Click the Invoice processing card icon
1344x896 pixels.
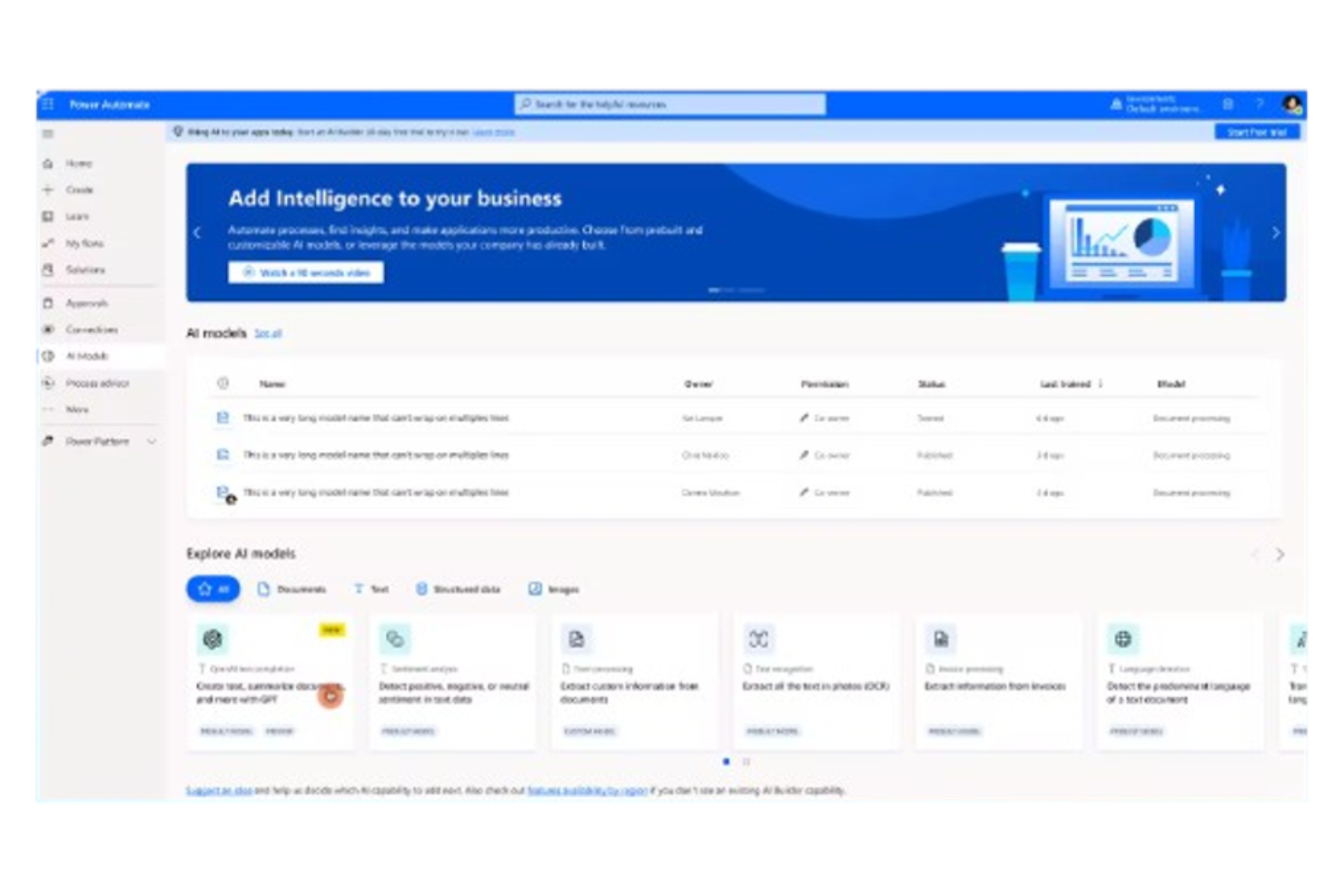pyautogui.click(x=941, y=639)
